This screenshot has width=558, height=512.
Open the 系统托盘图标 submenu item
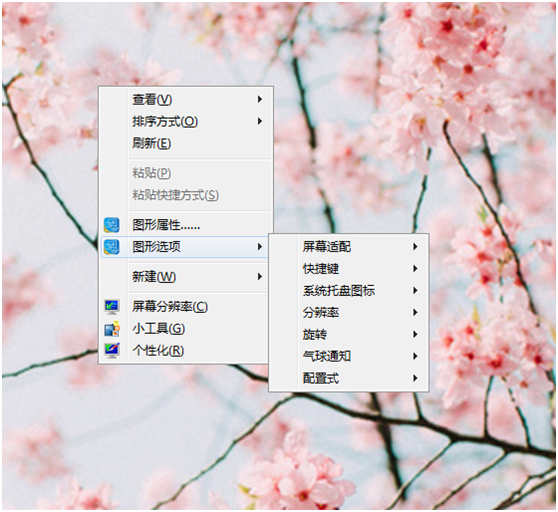click(x=349, y=291)
